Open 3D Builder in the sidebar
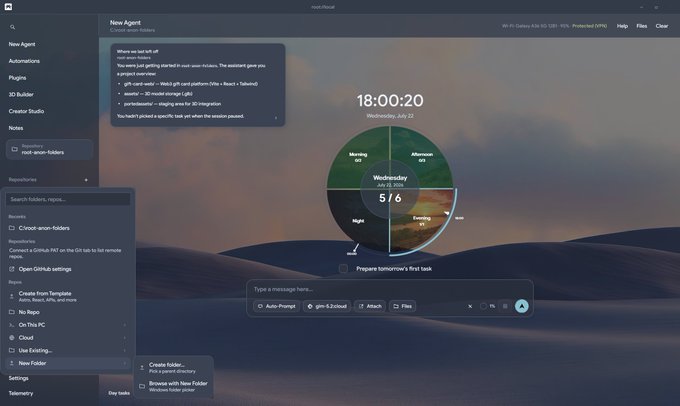 coord(21,95)
